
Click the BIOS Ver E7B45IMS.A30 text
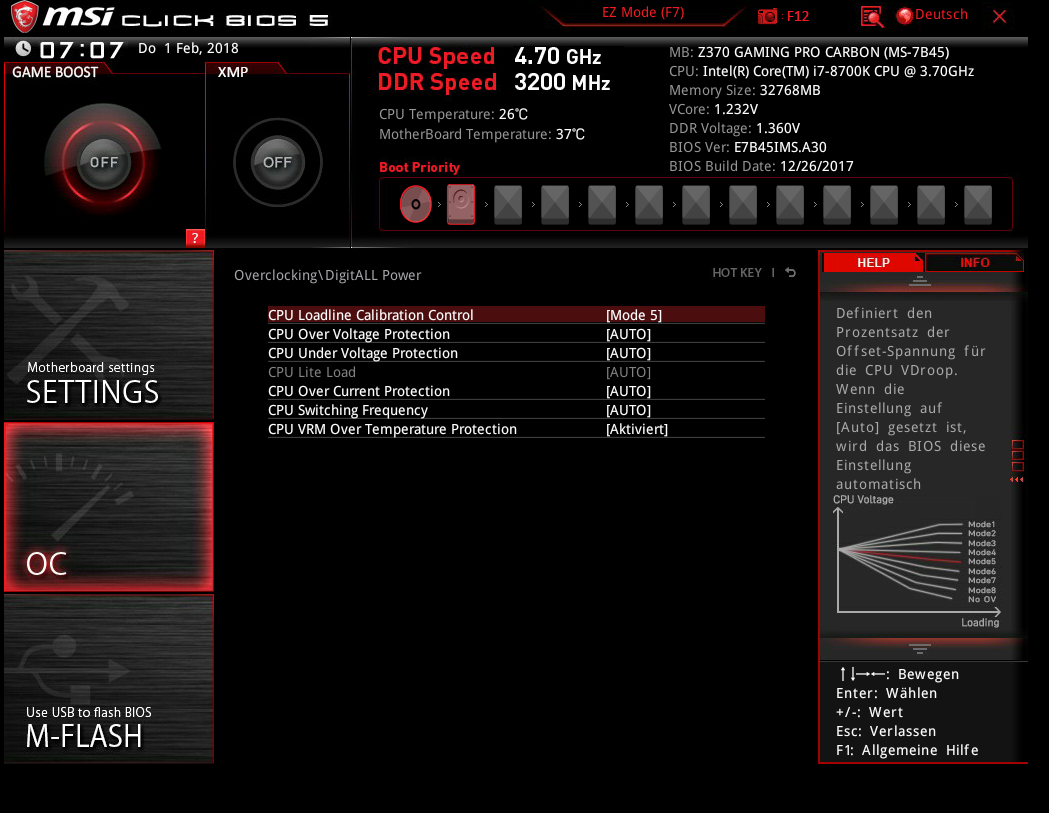(747, 147)
